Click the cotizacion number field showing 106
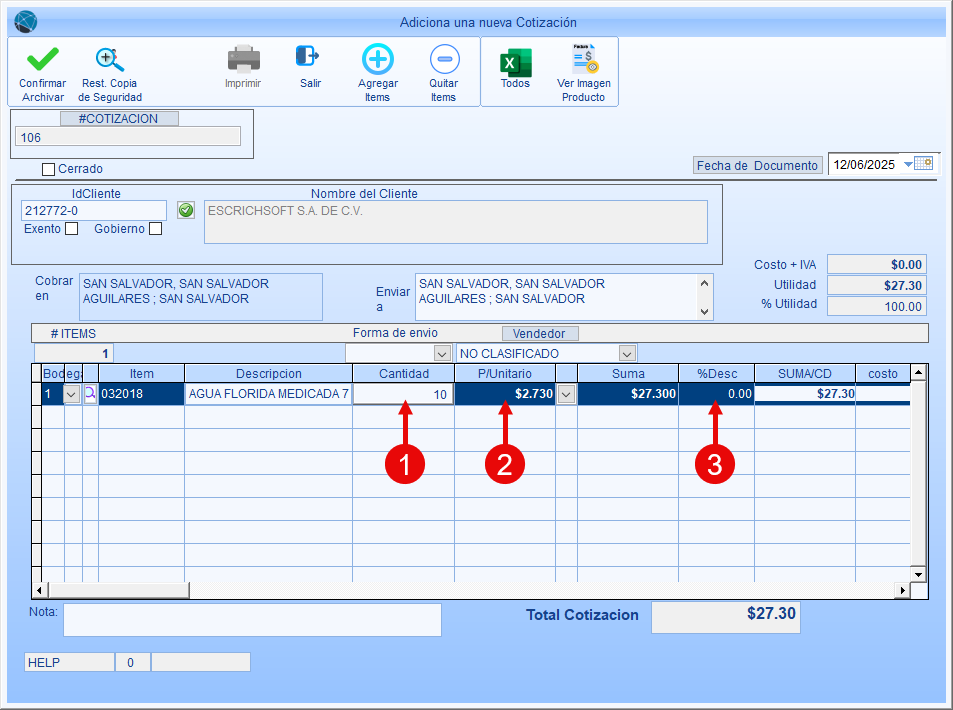This screenshot has width=953, height=710. [x=128, y=137]
